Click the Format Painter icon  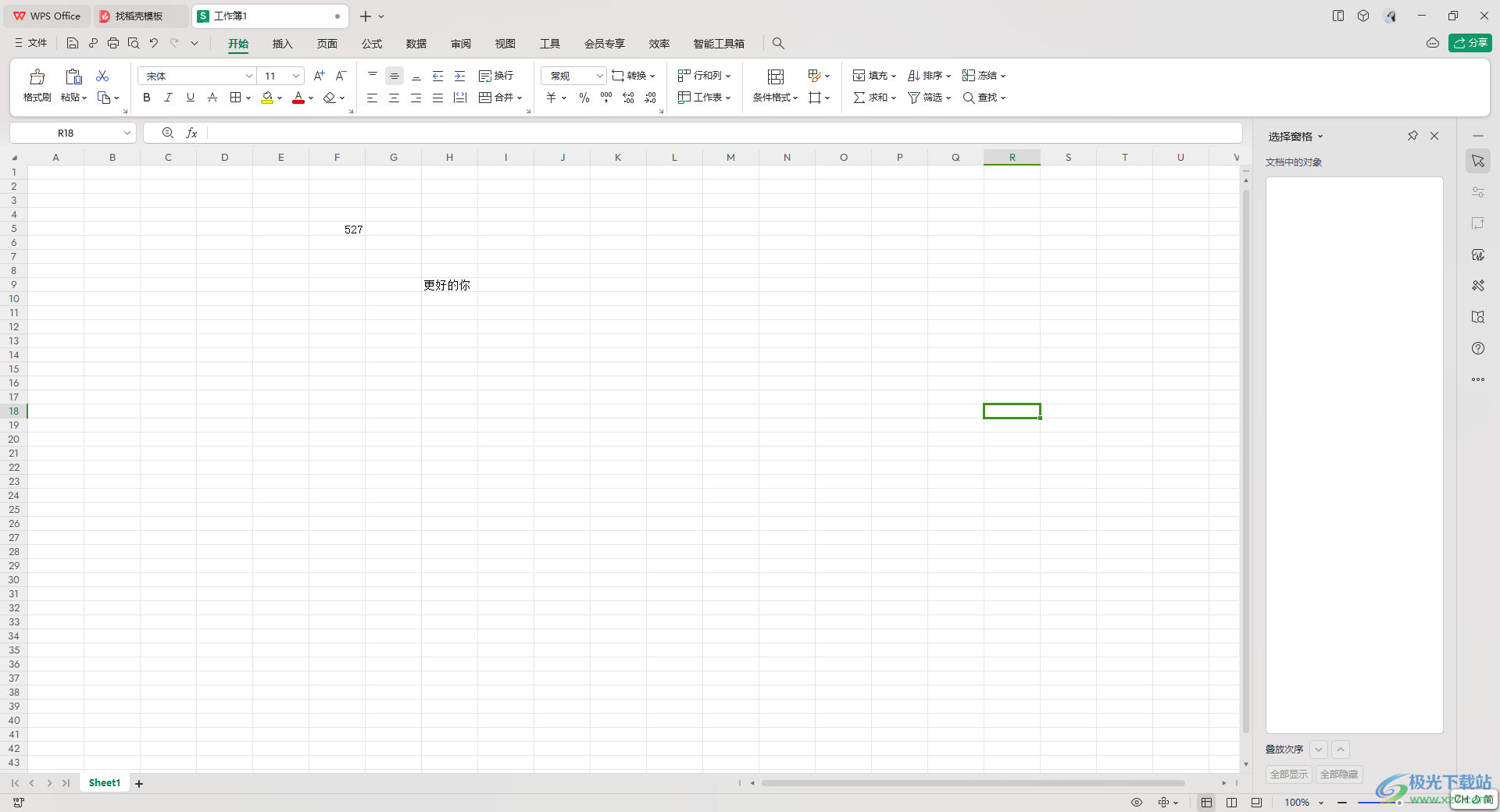[x=37, y=77]
